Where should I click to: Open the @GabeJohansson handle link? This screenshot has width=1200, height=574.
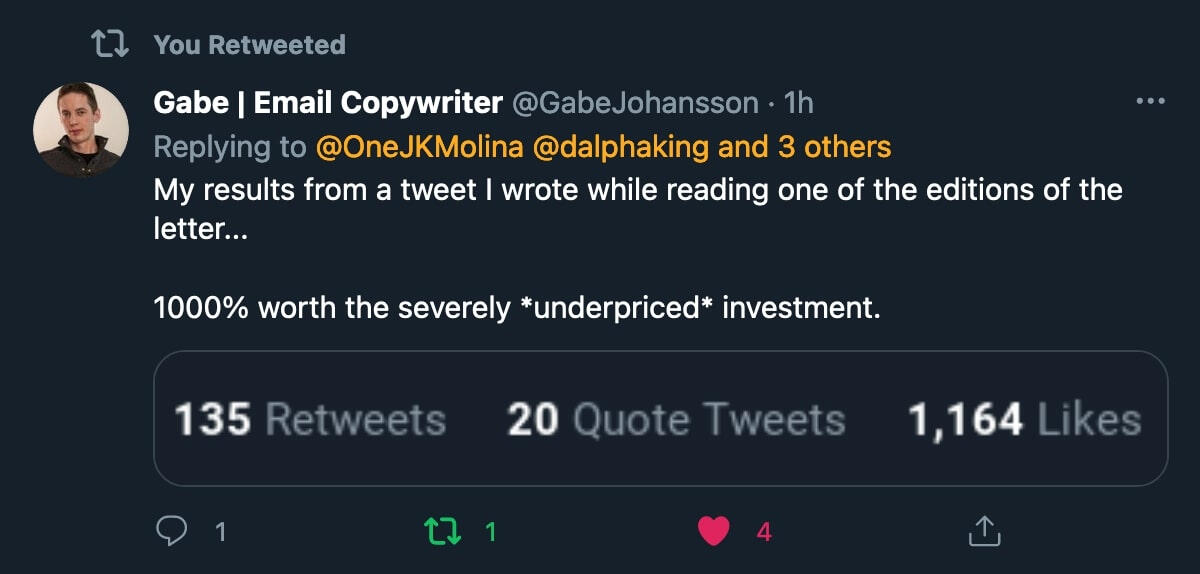pyautogui.click(x=635, y=102)
